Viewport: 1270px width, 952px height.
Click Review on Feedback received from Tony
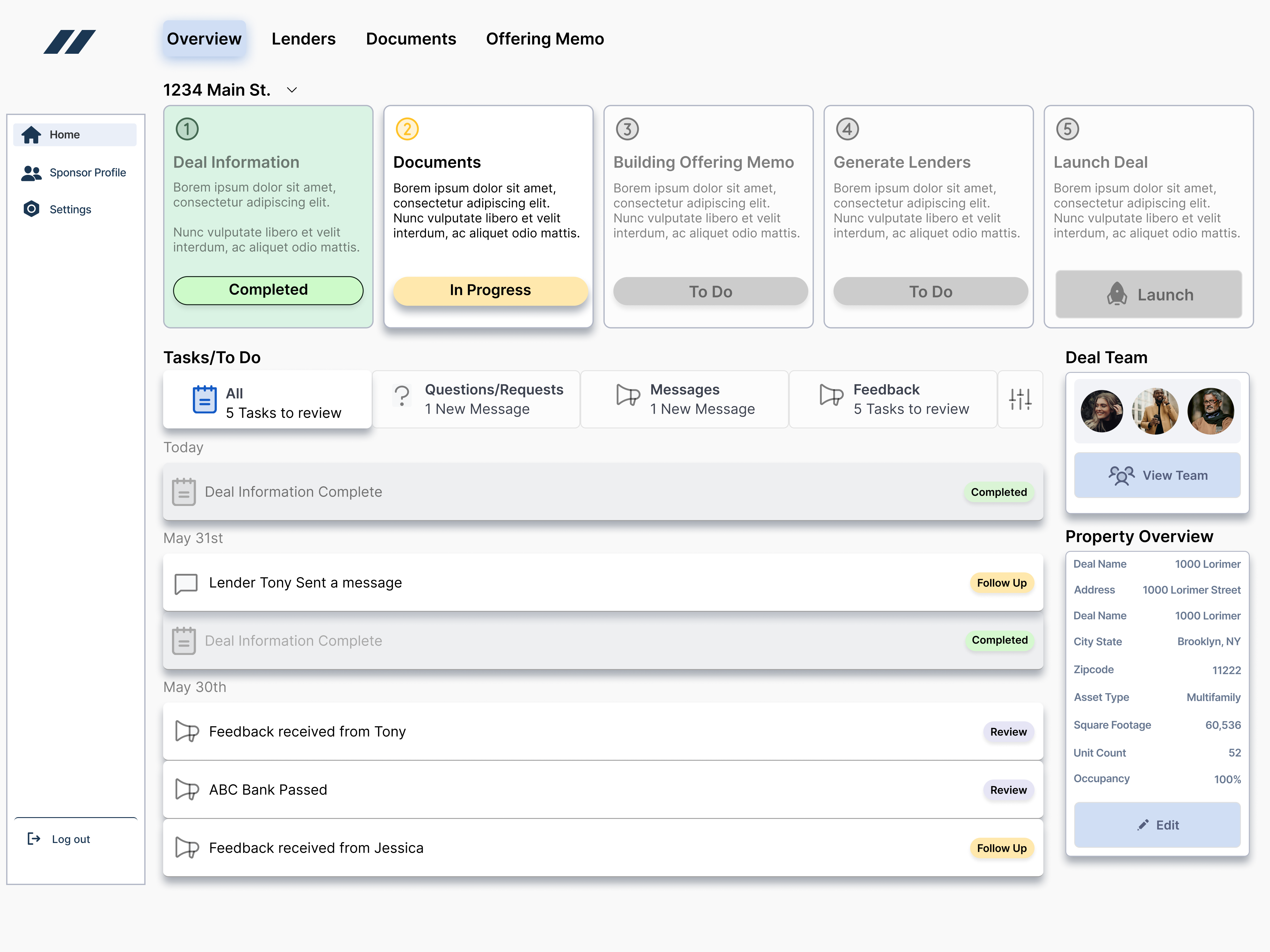coord(1007,732)
